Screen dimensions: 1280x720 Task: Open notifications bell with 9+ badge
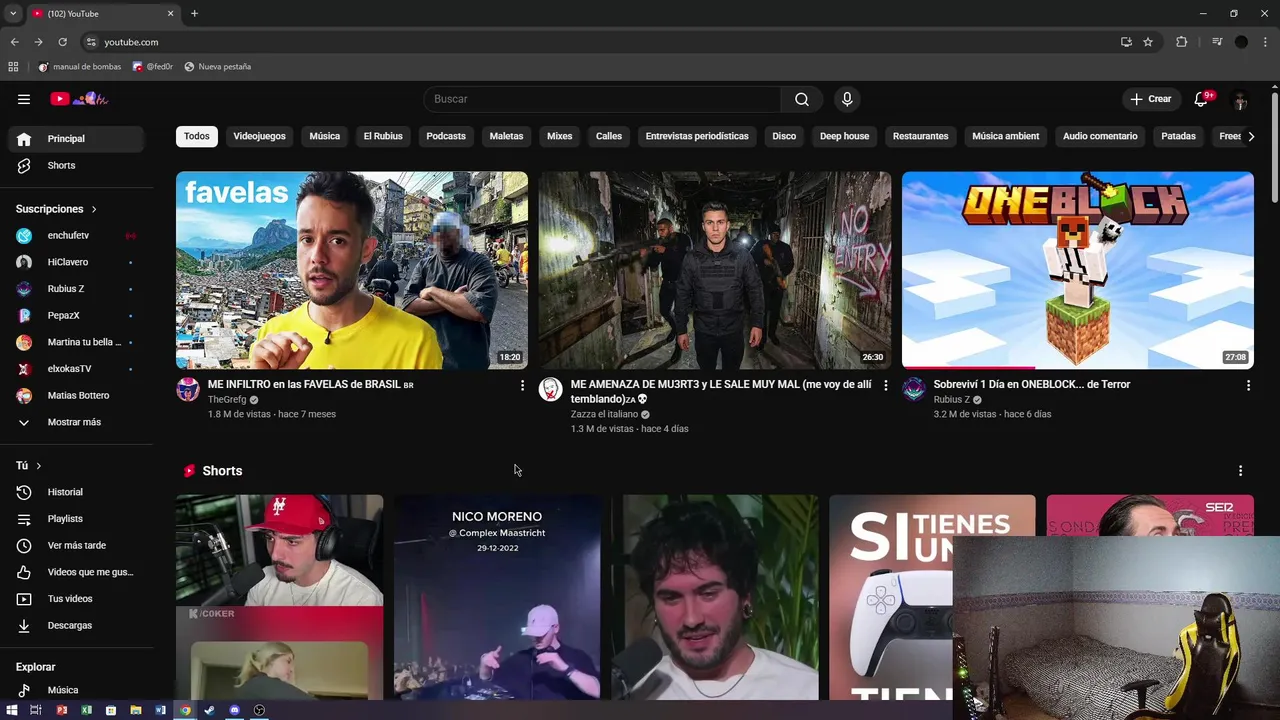point(1202,99)
